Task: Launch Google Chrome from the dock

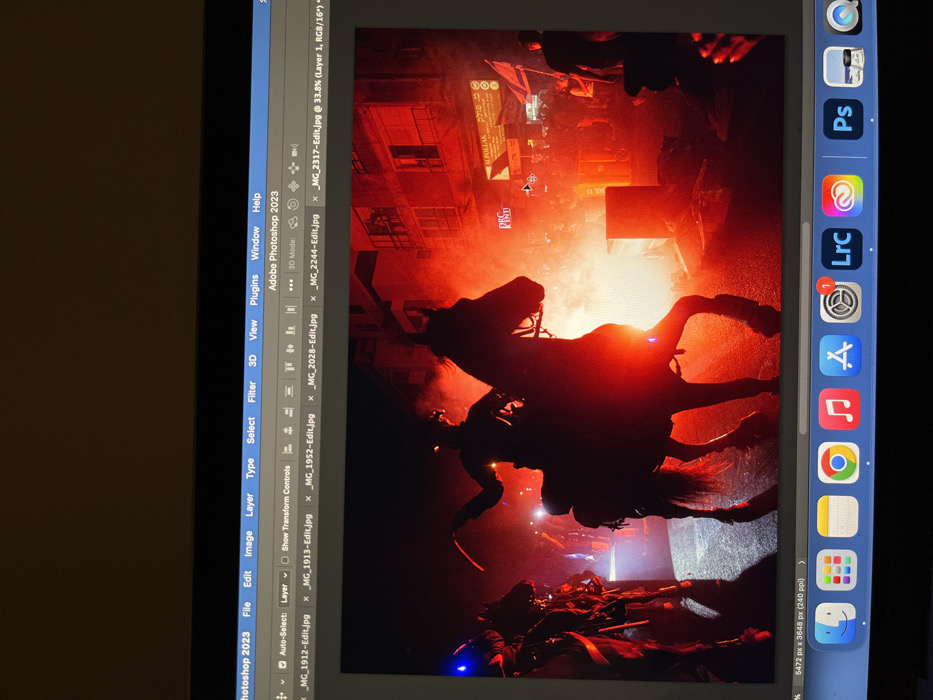Action: coord(838,462)
